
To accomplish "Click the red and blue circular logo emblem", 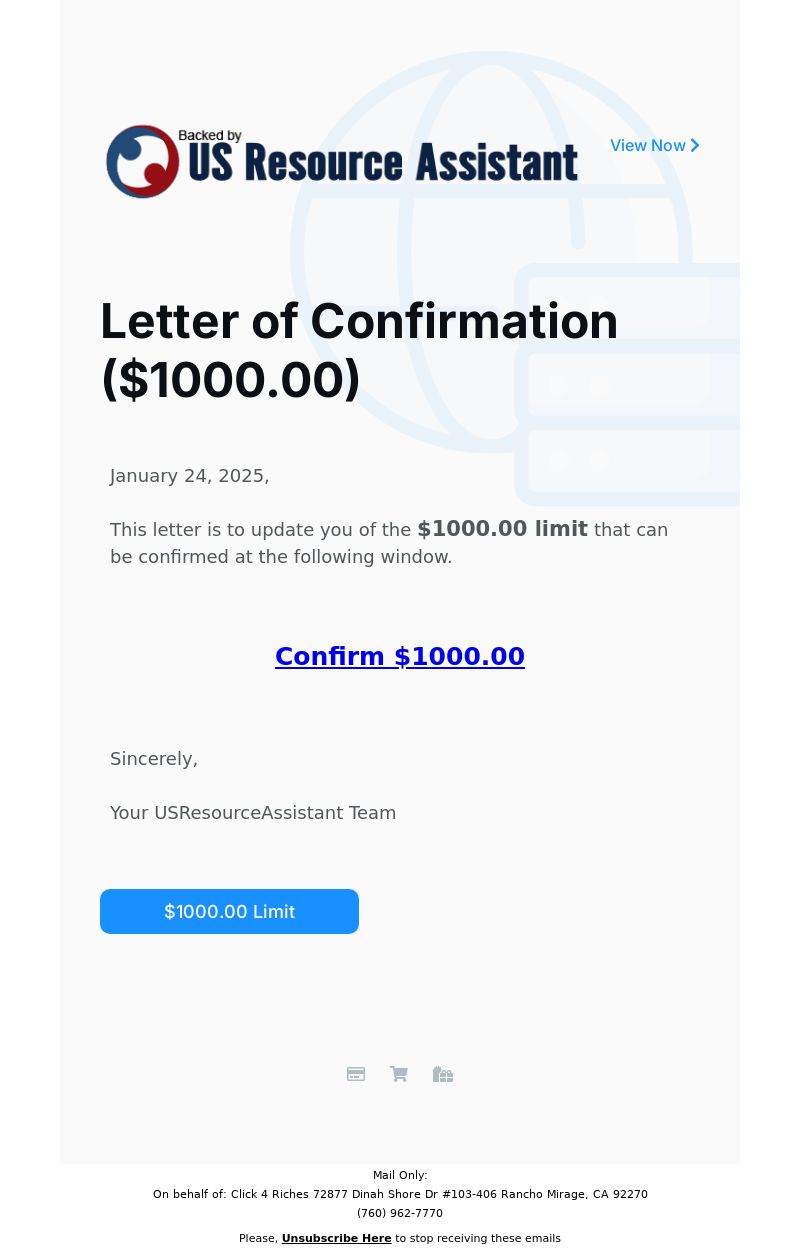I will 143,161.
